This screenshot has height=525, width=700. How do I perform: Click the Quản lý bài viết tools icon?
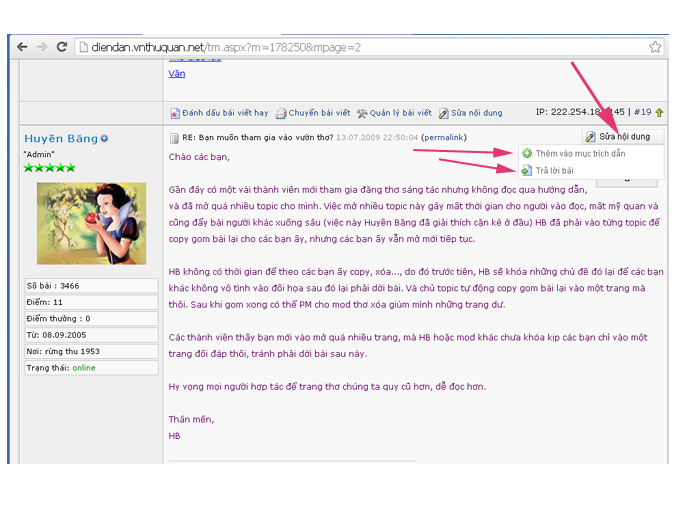click(362, 113)
